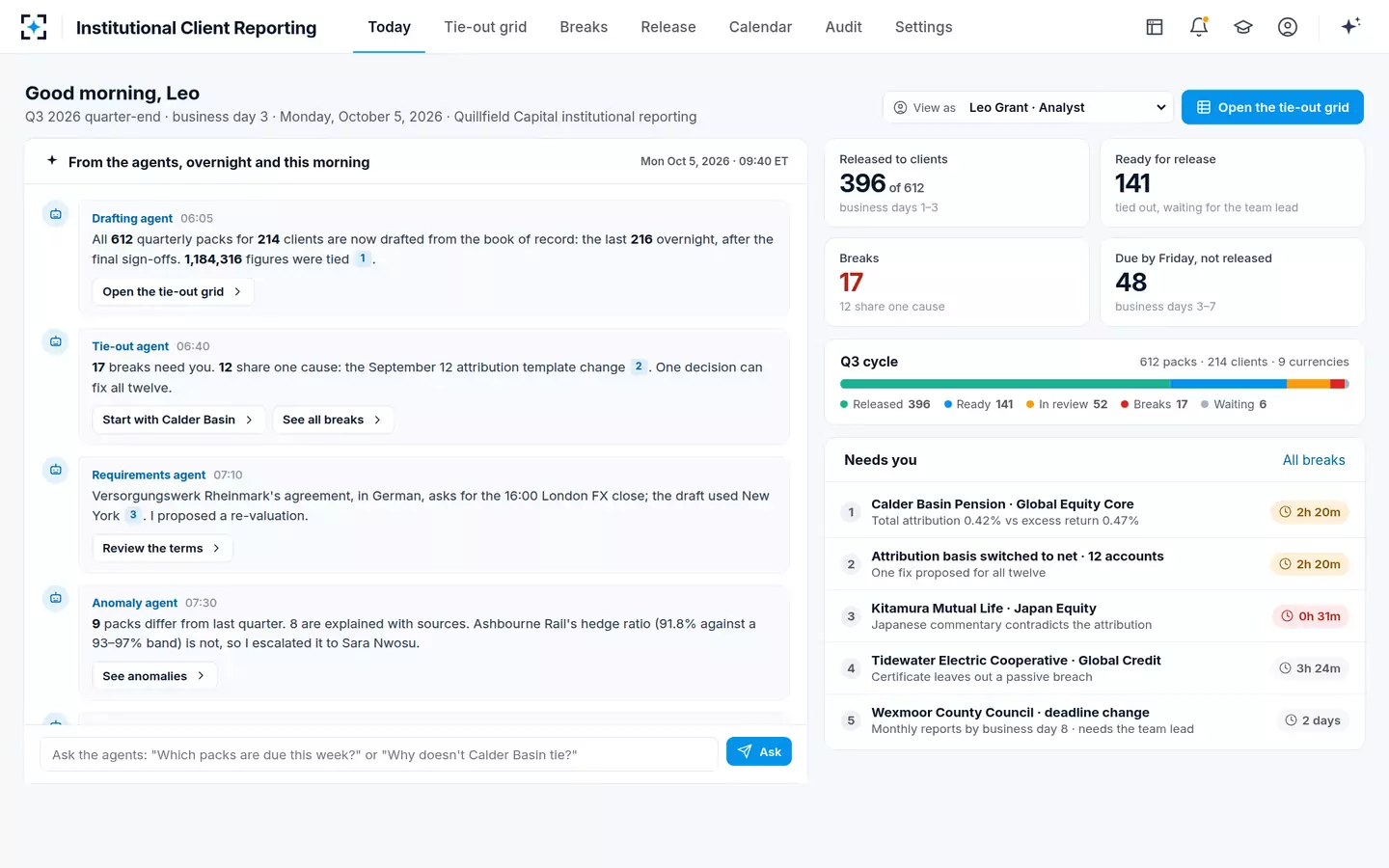Click citation marker 2 in Tie-out message

(639, 366)
